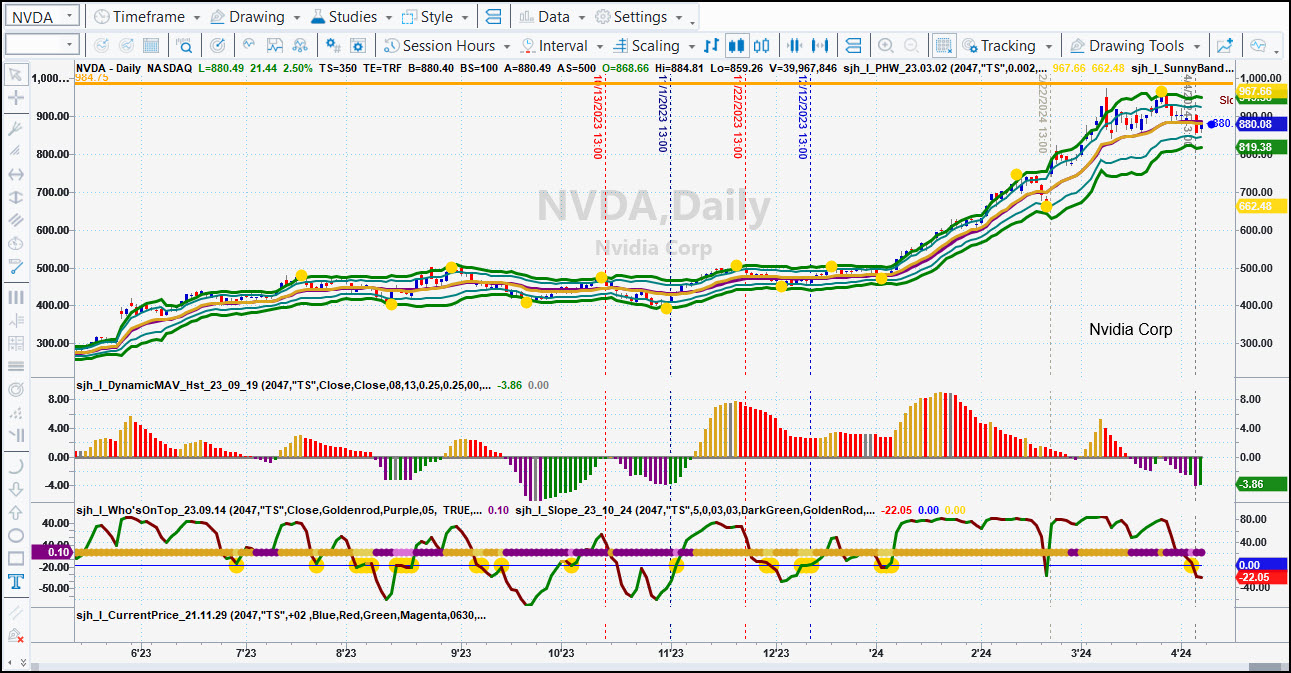Click the 11/22/2023 red vertical line marker
This screenshot has height=673, width=1291.
point(737,116)
